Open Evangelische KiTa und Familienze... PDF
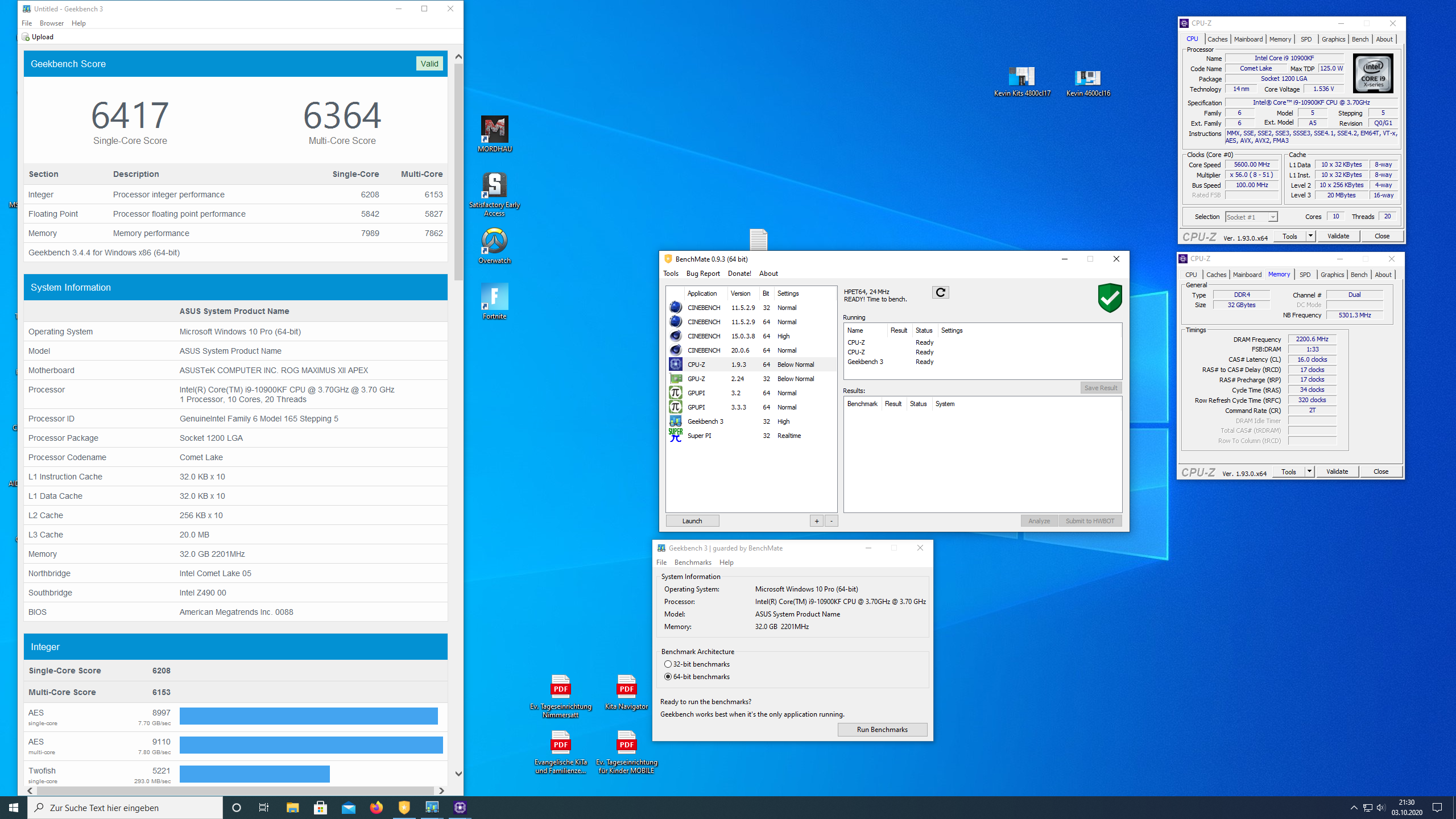The height and width of the screenshot is (819, 1456). pyautogui.click(x=560, y=752)
